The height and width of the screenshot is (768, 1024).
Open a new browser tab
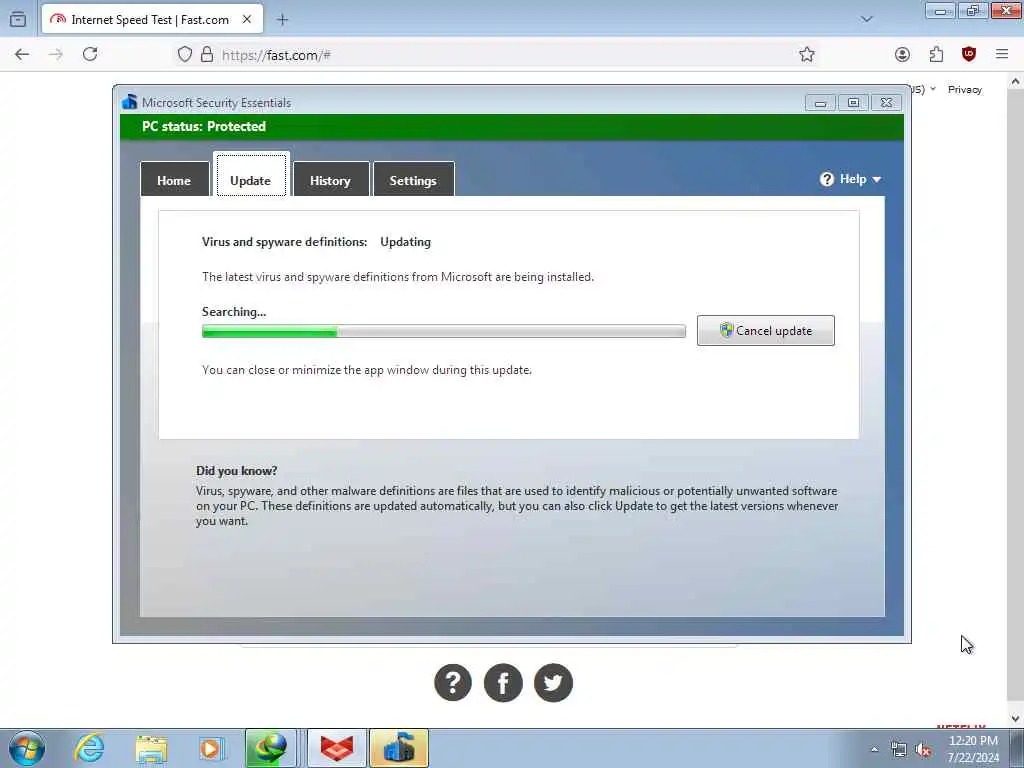(x=282, y=20)
